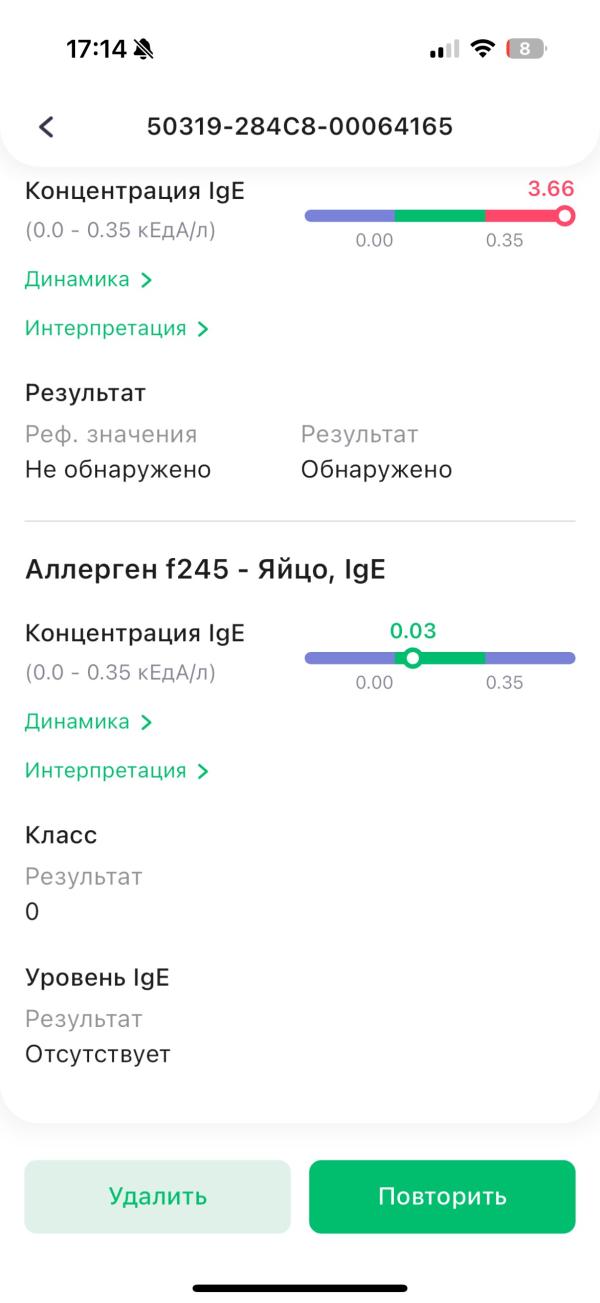Screen dimensions: 600x1303
Task: Tap the green slider handle at 0.03
Action: (413, 658)
